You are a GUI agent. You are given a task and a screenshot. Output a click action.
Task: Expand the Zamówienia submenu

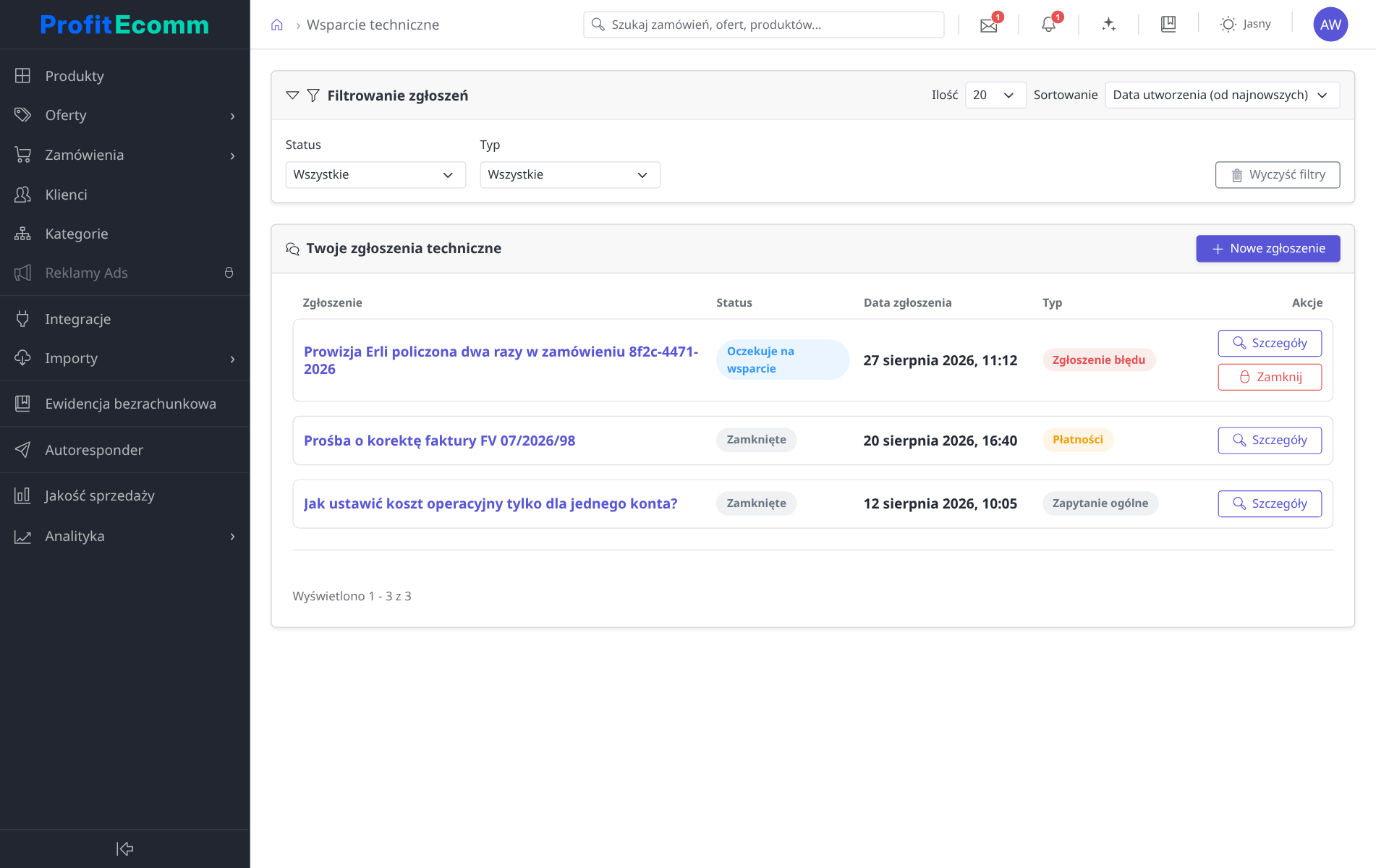232,156
